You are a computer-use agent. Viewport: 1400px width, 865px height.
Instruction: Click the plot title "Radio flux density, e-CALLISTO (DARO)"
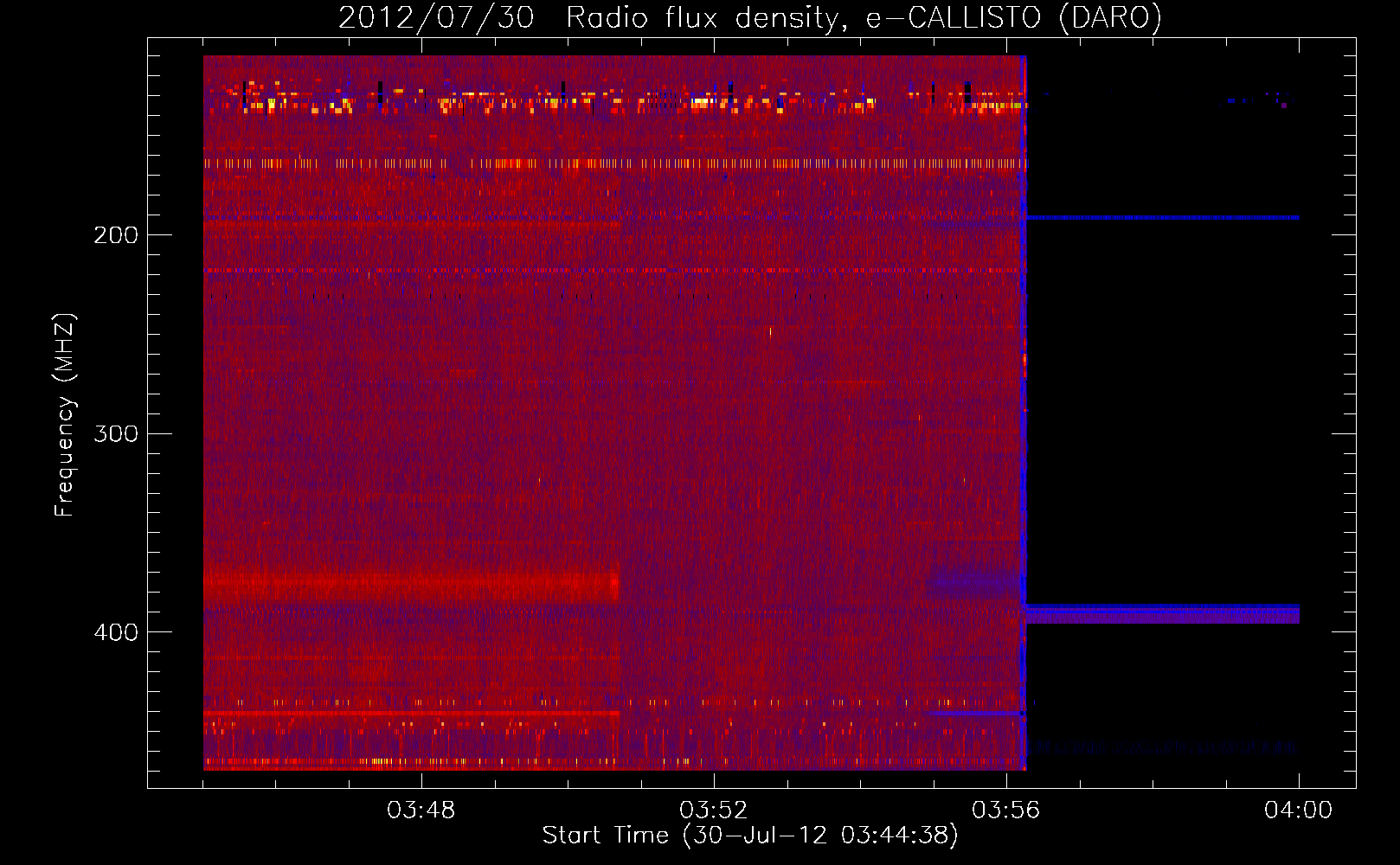(864, 17)
